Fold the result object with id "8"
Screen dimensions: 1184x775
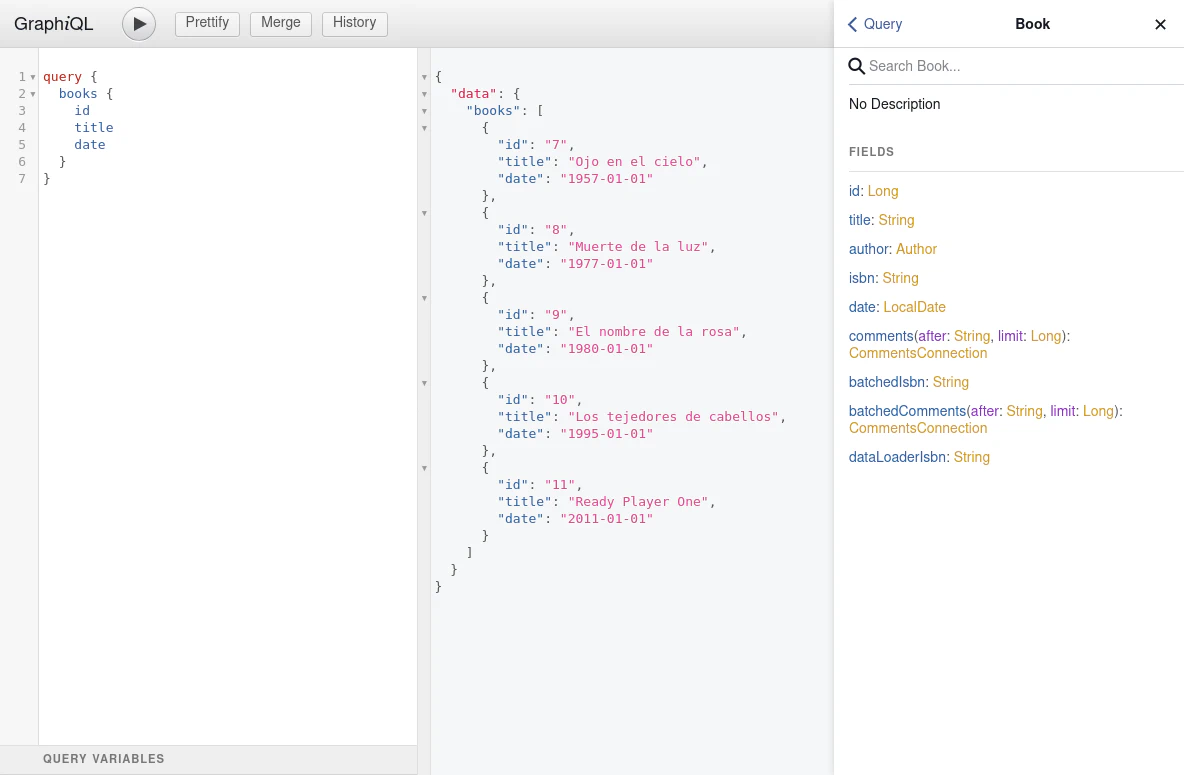(424, 213)
